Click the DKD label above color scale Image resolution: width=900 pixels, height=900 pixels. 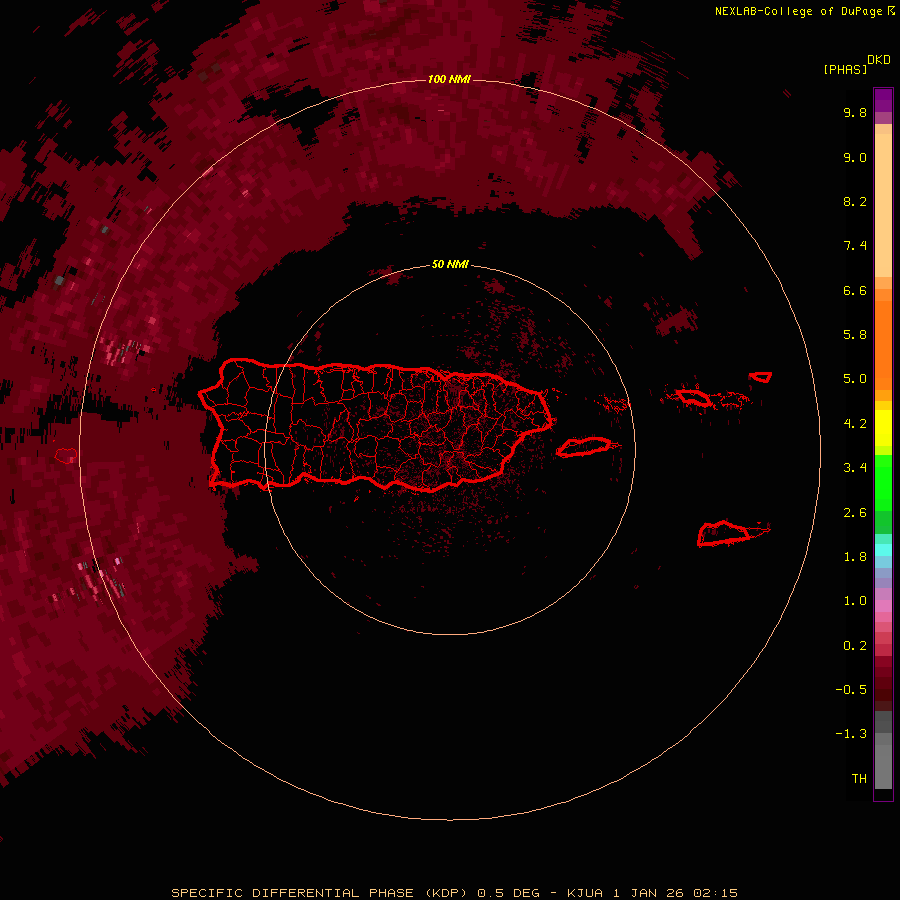pyautogui.click(x=879, y=60)
